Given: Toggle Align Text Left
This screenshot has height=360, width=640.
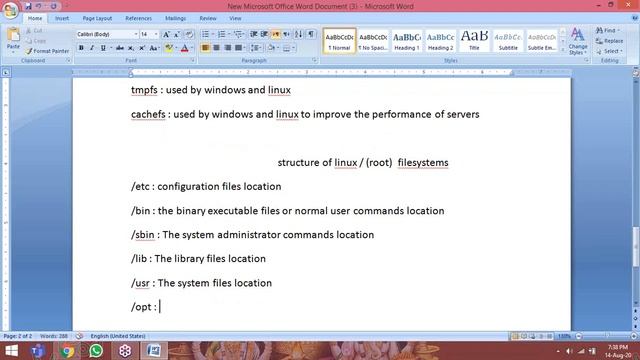Looking at the screenshot, I should 205,48.
